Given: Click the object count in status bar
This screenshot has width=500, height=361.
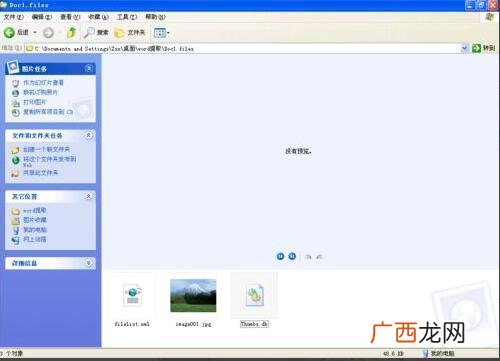Looking at the screenshot, I should [12, 353].
